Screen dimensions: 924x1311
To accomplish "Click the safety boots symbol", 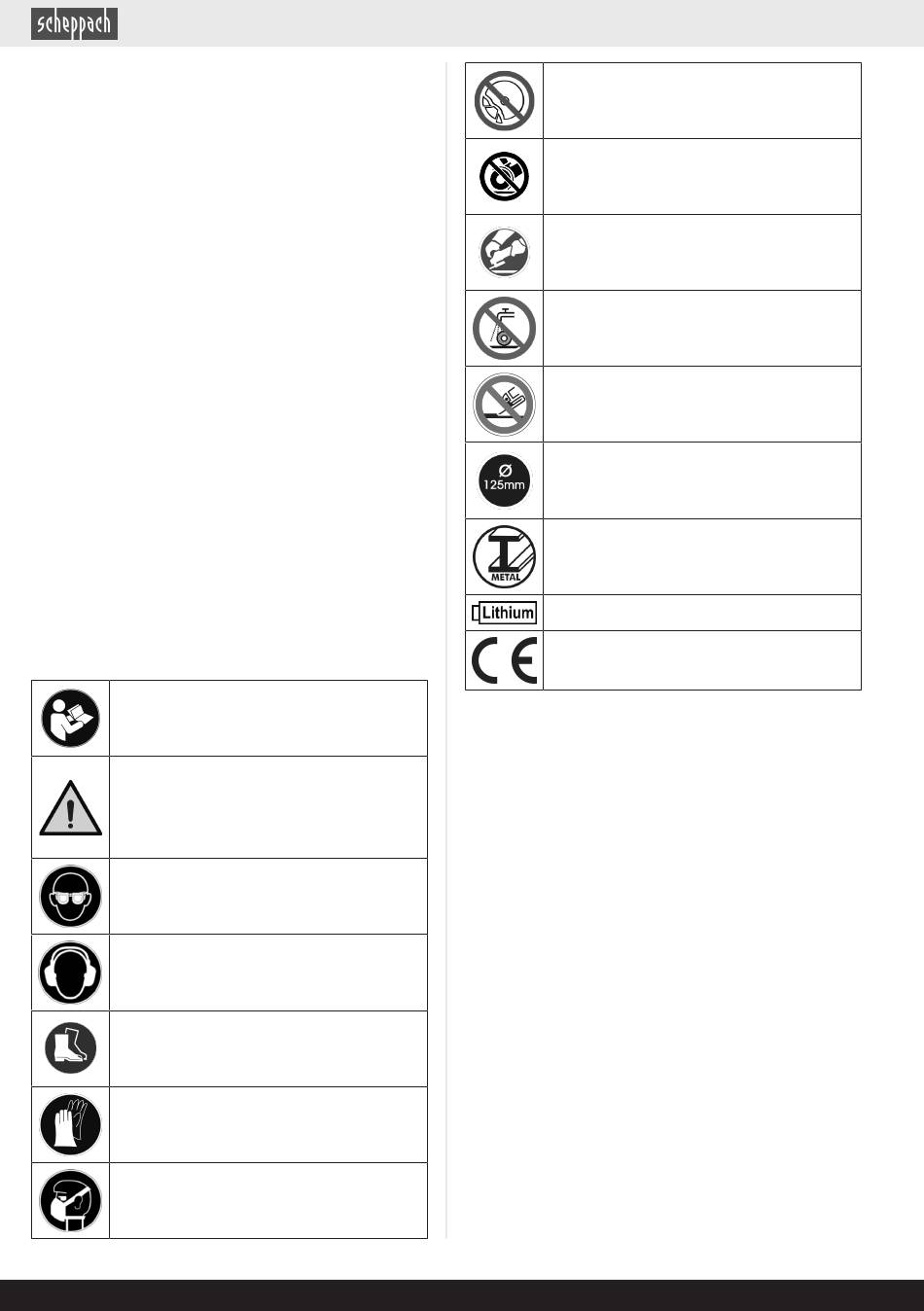I will [70, 1048].
